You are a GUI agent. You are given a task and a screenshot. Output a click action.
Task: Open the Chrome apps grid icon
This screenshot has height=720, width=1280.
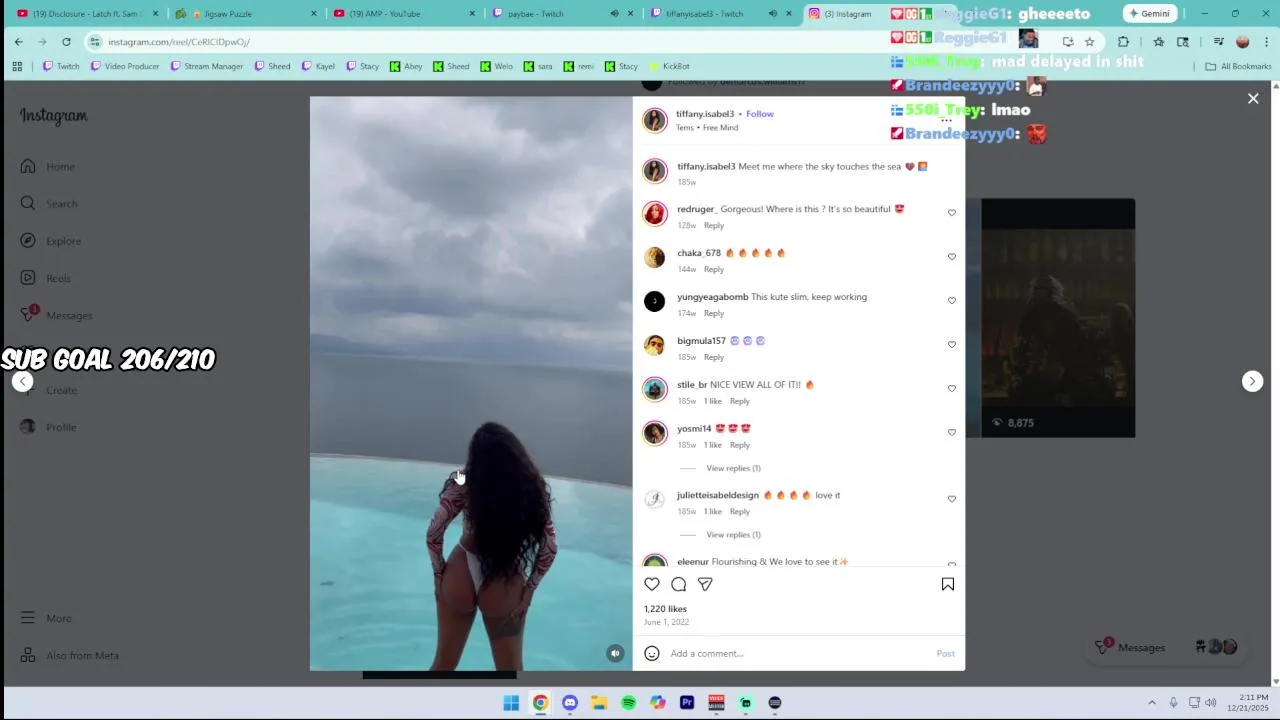17,66
